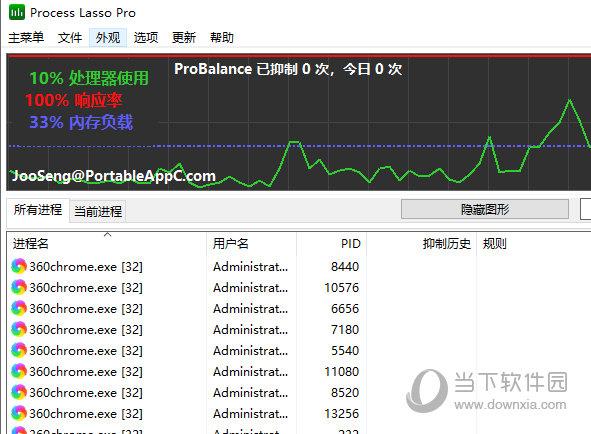Viewport: 591px width, 434px height.
Task: Switch to the 所有进程 tab
Action: coord(38,210)
